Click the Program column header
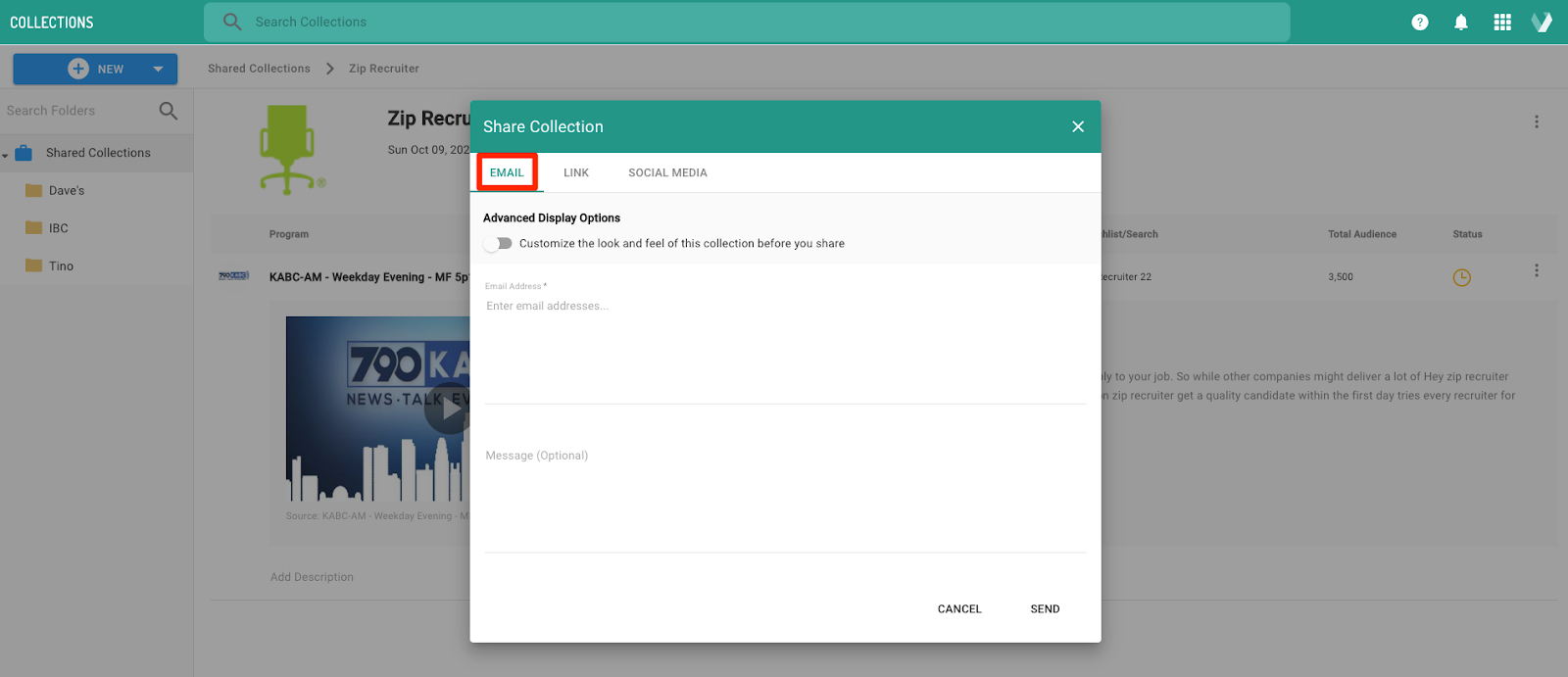The width and height of the screenshot is (1568, 677). (x=289, y=234)
